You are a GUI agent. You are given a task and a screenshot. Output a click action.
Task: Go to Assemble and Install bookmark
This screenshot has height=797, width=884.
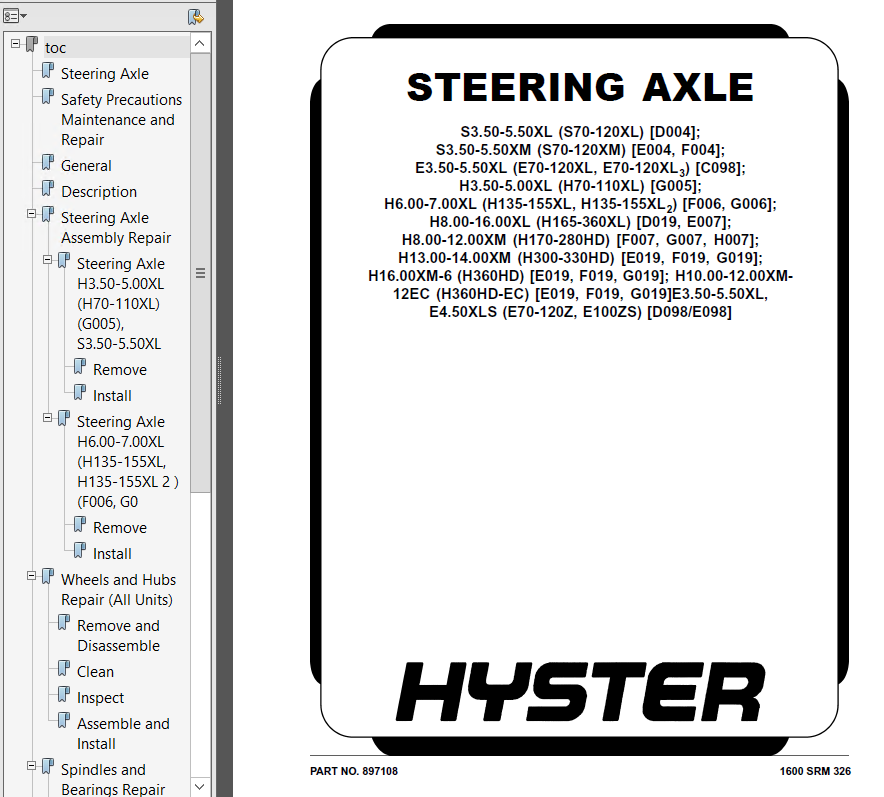click(123, 734)
